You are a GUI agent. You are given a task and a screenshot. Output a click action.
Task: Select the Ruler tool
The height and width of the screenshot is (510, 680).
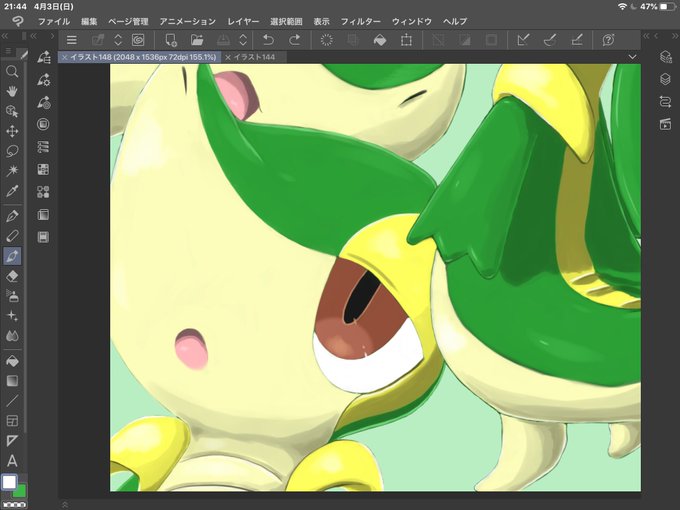tap(12, 441)
